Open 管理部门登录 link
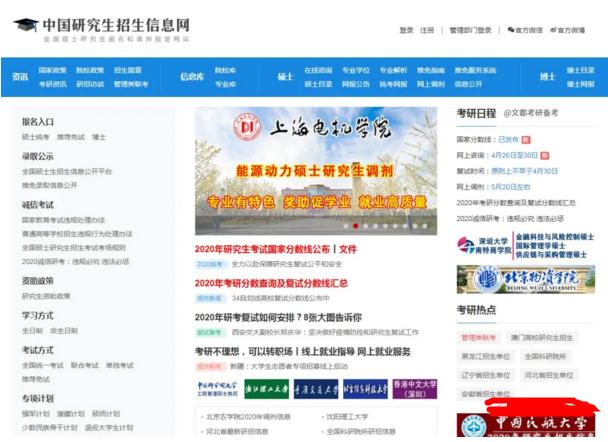The width and height of the screenshot is (608, 442). tap(470, 30)
